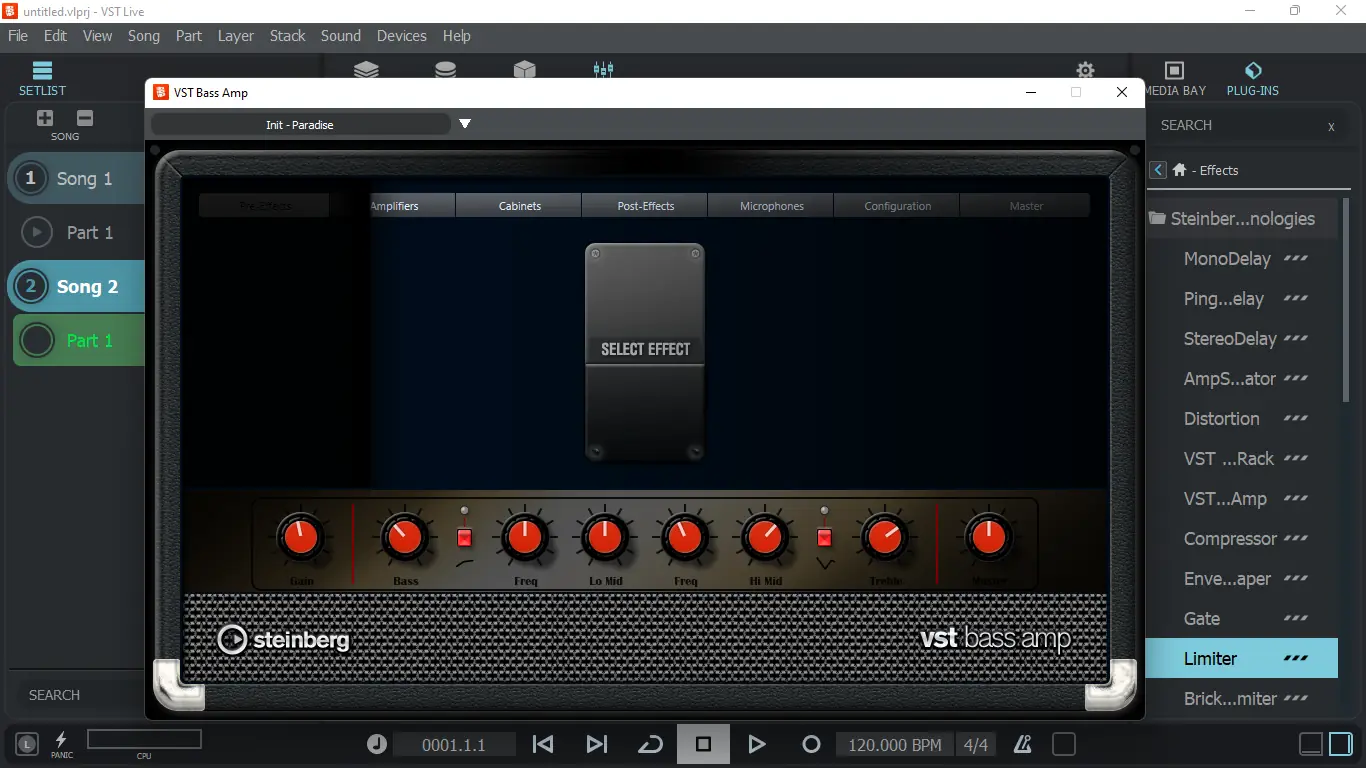Open the 4/4 time signature selector
This screenshot has height=768, width=1366.
point(975,745)
